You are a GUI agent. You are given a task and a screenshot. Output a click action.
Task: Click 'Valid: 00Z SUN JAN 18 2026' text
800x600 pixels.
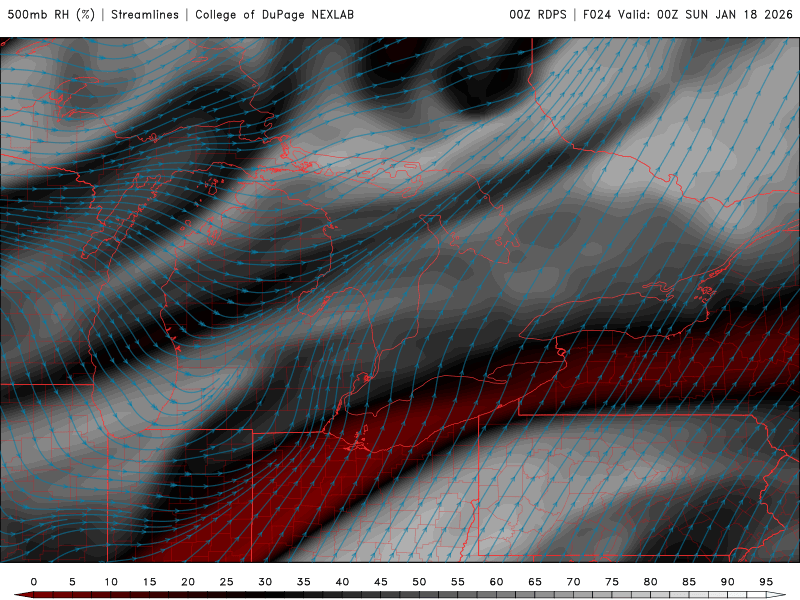coord(706,14)
